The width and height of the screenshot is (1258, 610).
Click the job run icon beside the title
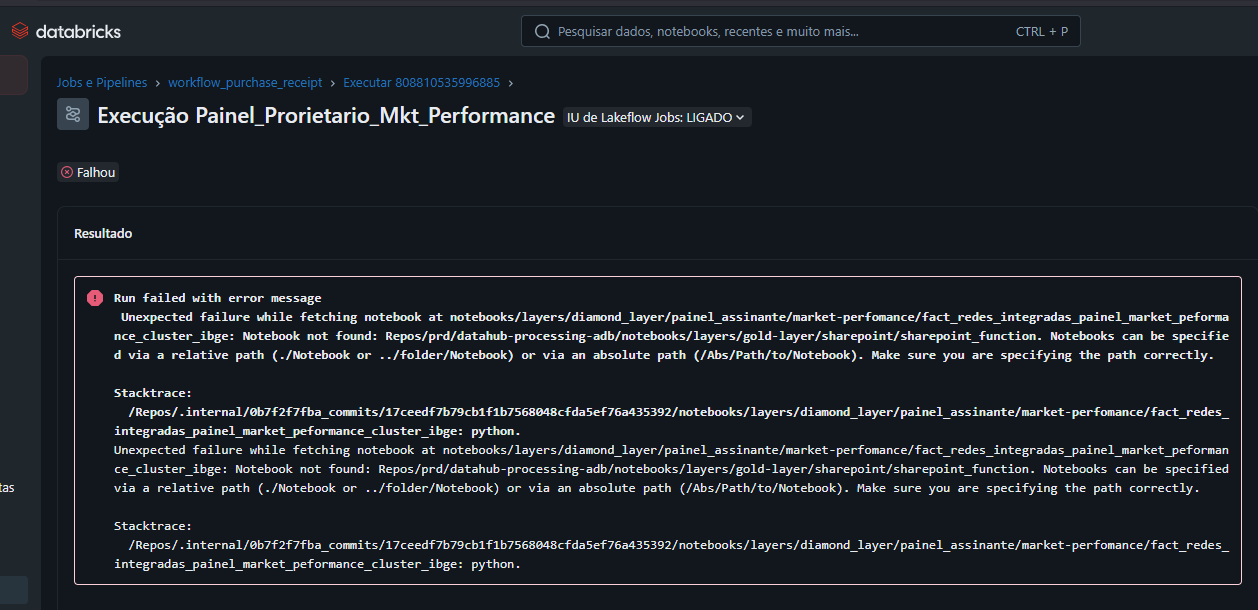73,115
